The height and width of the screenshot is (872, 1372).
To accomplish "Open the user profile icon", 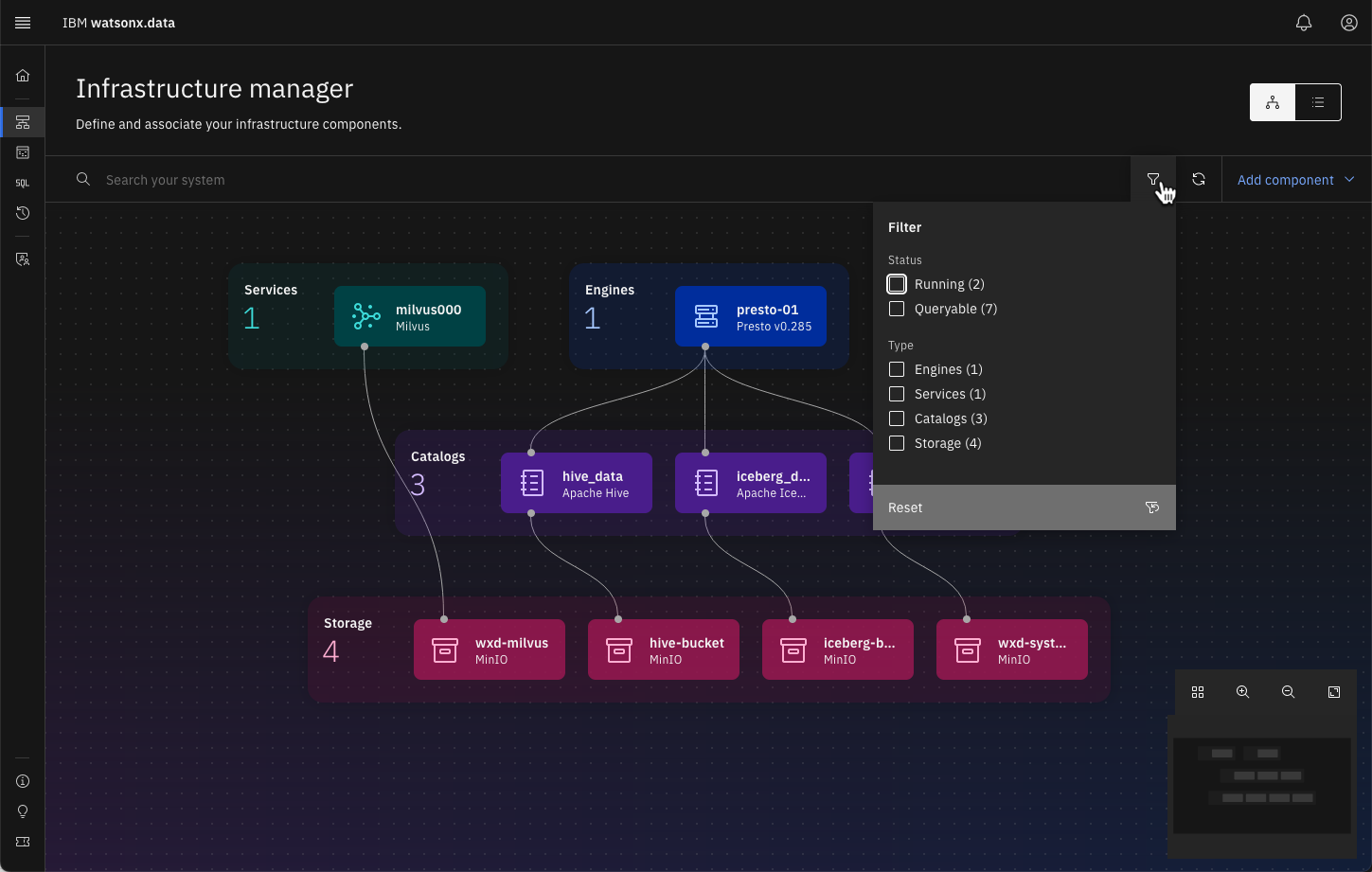I will tap(1349, 23).
